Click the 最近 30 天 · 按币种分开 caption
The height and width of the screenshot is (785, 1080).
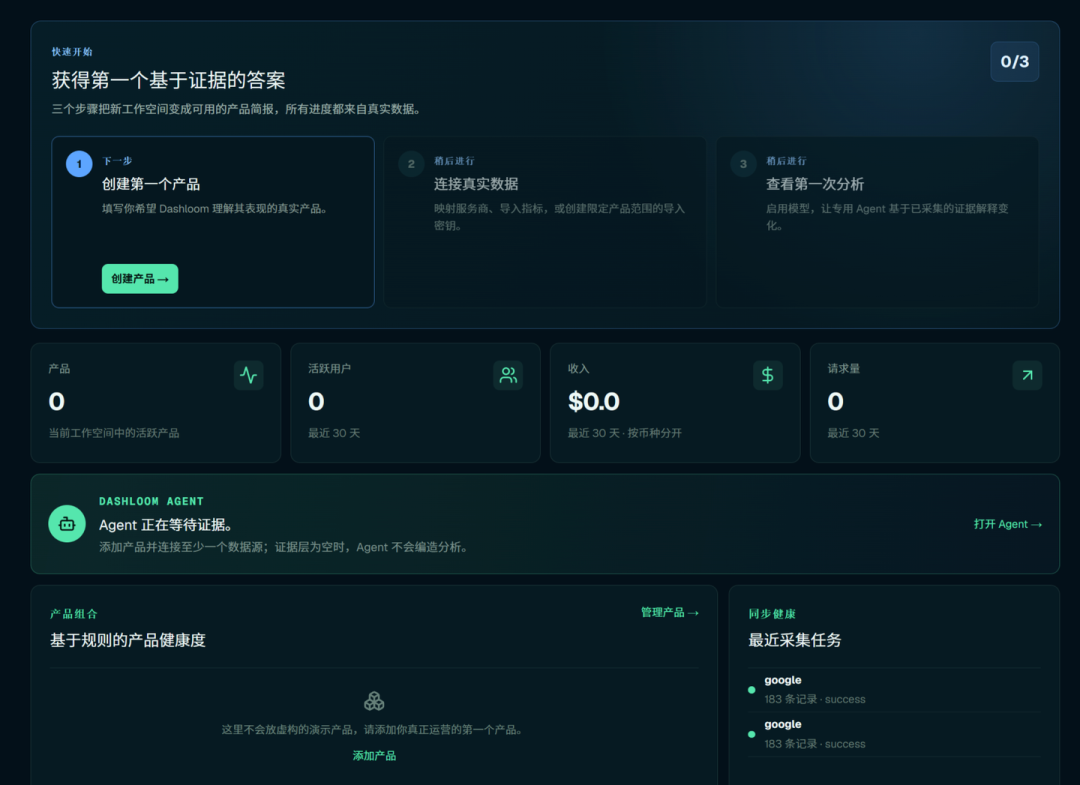pos(625,433)
